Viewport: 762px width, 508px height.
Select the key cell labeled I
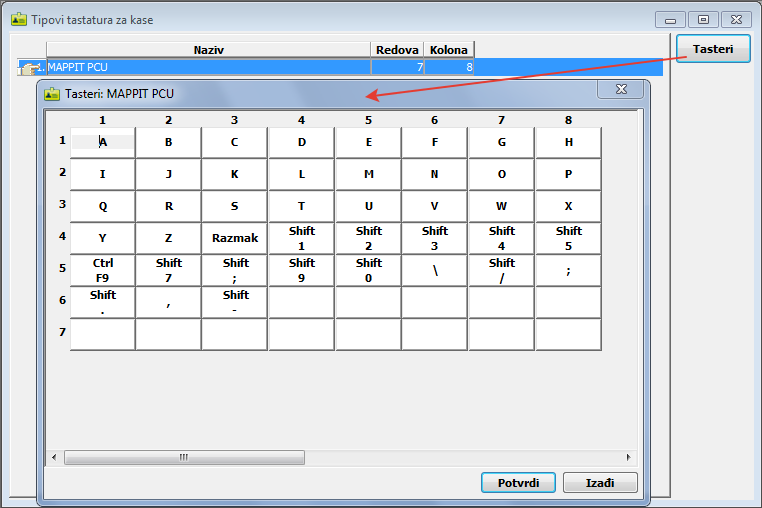pyautogui.click(x=103, y=174)
